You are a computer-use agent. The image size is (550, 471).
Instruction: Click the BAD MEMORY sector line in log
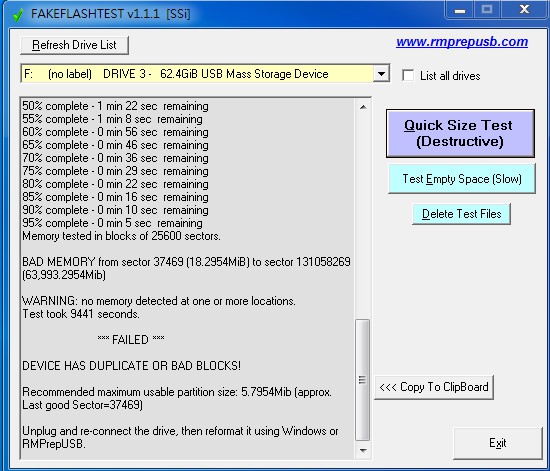point(186,268)
